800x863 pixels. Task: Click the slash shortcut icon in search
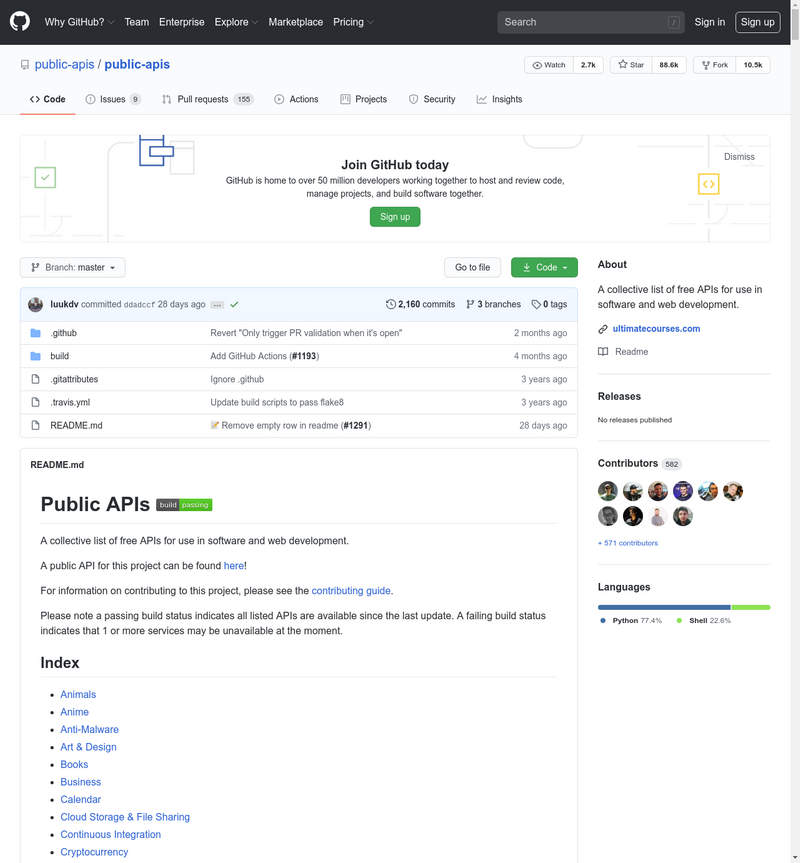pyautogui.click(x=673, y=23)
